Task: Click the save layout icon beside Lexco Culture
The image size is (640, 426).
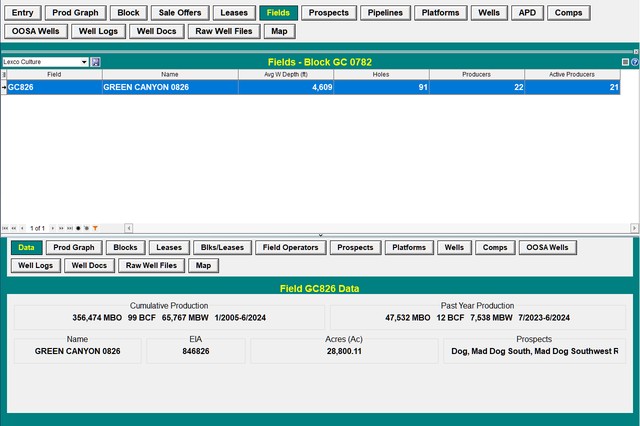Action: [x=96, y=62]
